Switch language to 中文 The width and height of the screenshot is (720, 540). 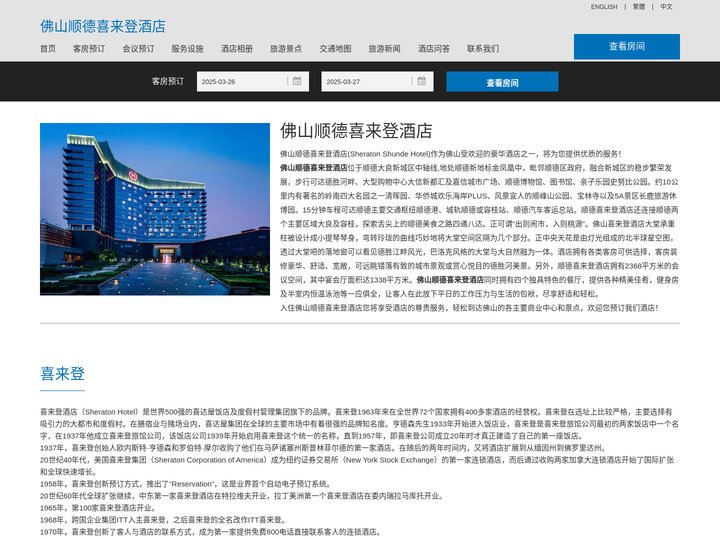[666, 7]
